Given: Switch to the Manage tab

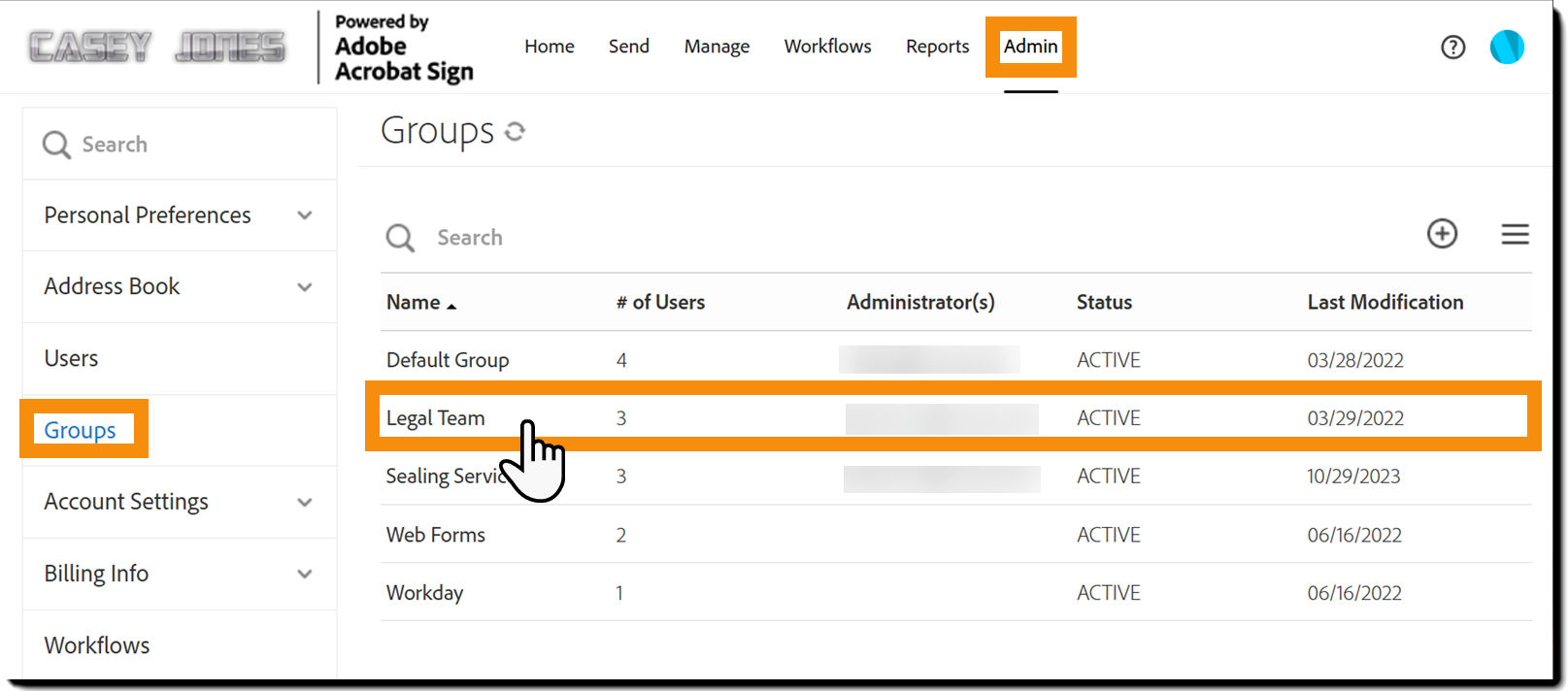Looking at the screenshot, I should (717, 47).
